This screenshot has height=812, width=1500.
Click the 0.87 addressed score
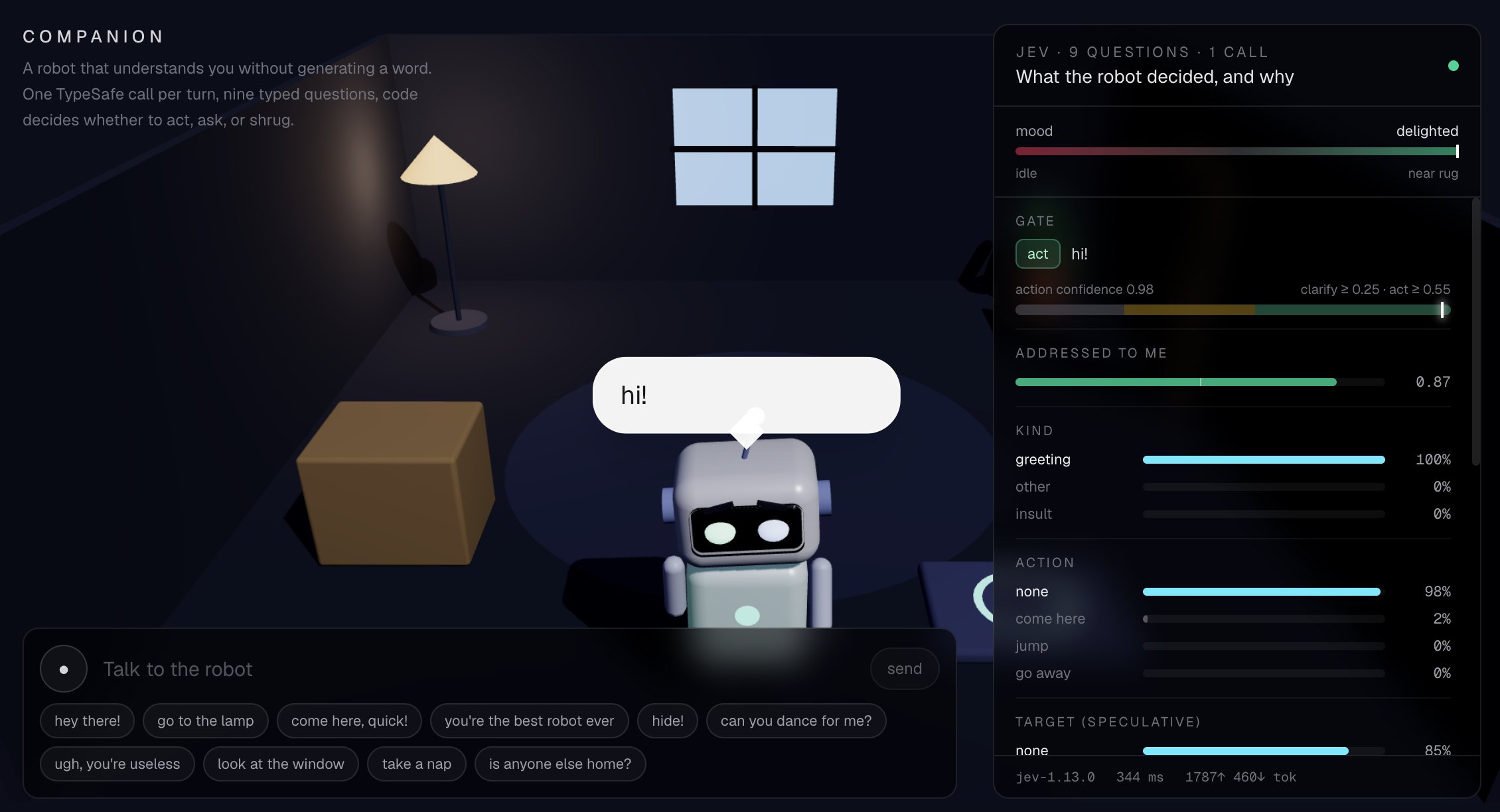coord(1432,382)
